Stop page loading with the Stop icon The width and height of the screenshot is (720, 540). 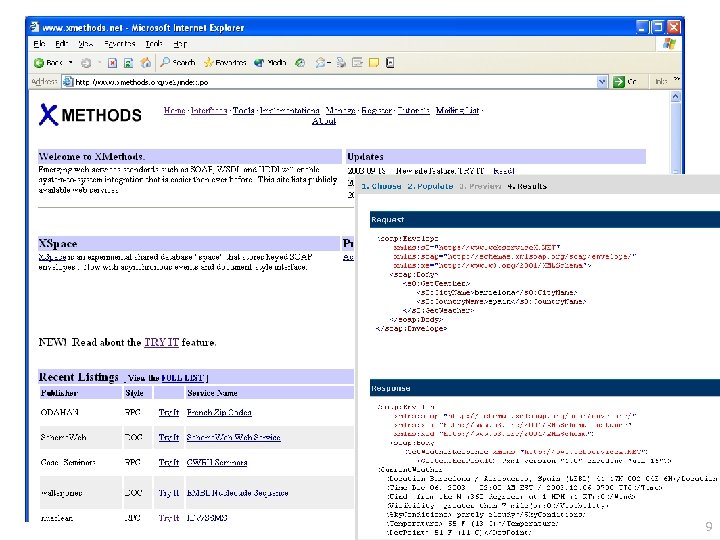(112, 63)
